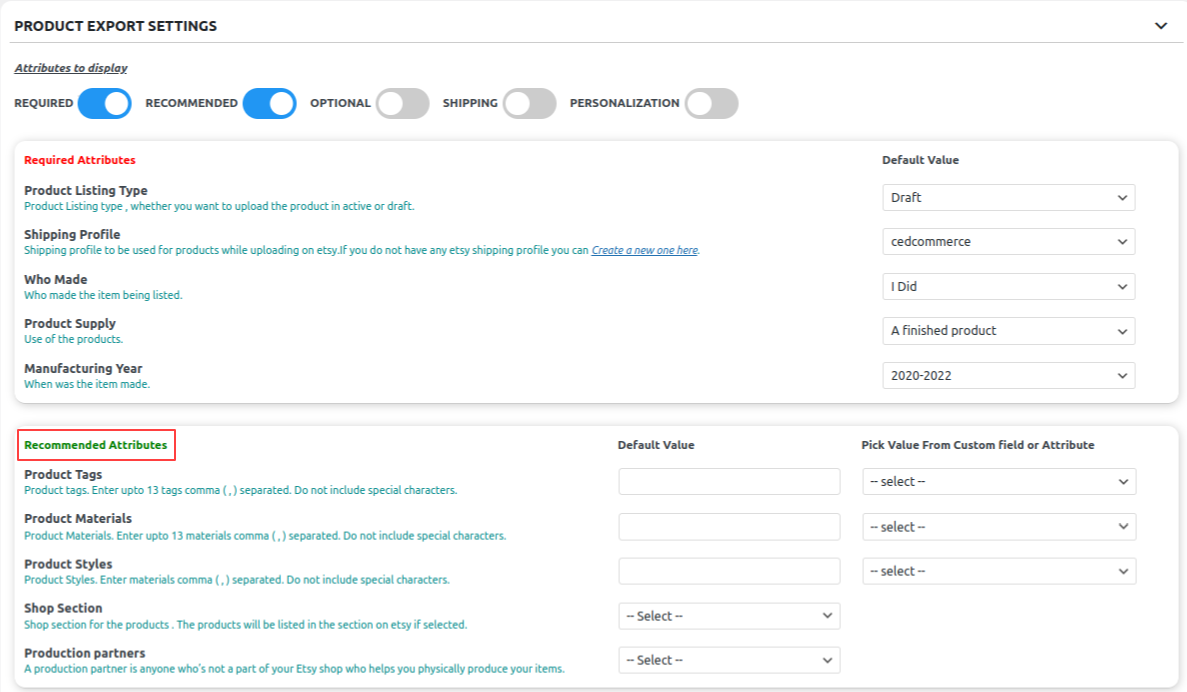Screen dimensions: 1187x692
Task: Disable the RECOMMENDED attributes toggle
Action: coord(269,103)
